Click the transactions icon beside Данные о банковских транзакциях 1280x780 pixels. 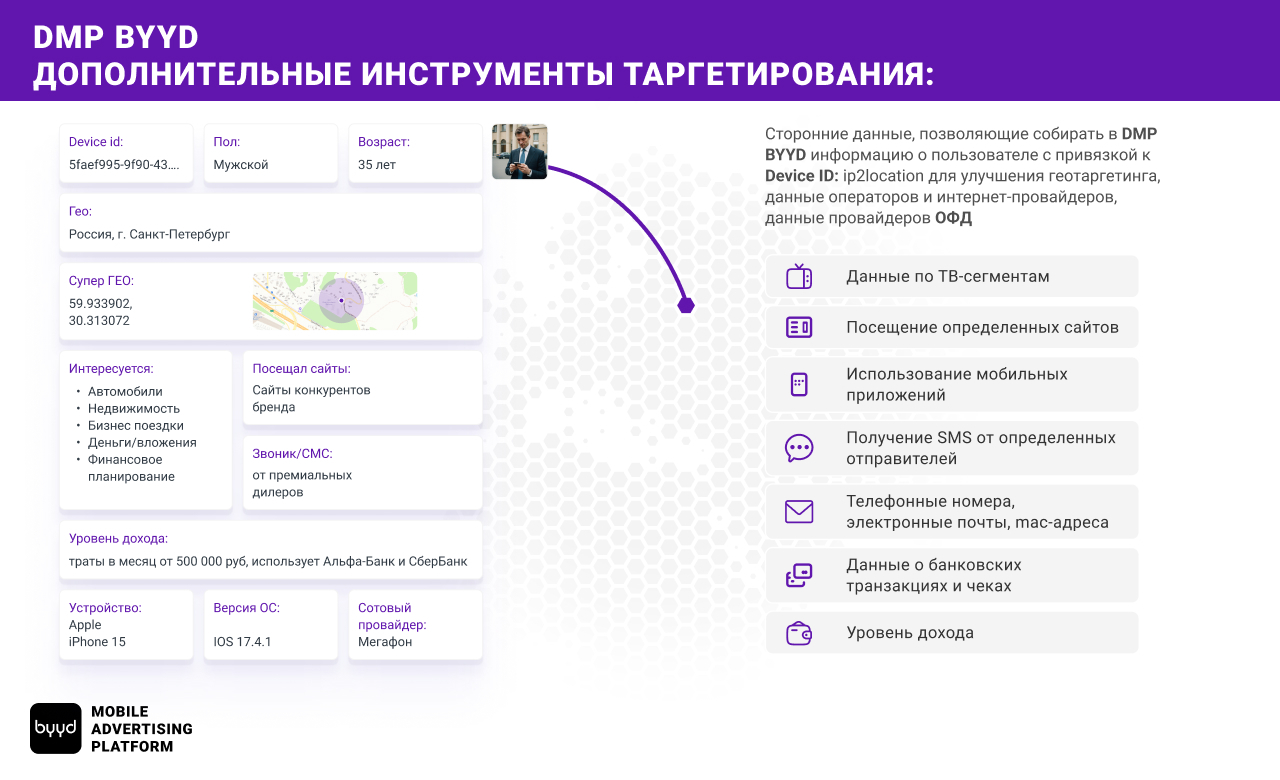[x=799, y=575]
